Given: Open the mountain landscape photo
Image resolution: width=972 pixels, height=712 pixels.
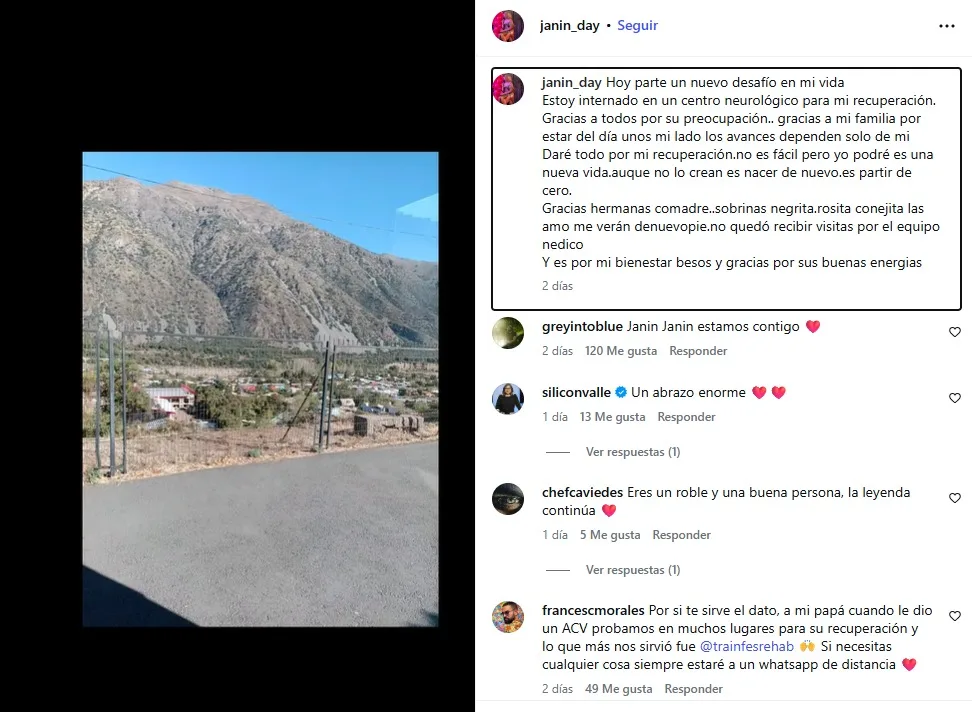Looking at the screenshot, I should point(260,389).
